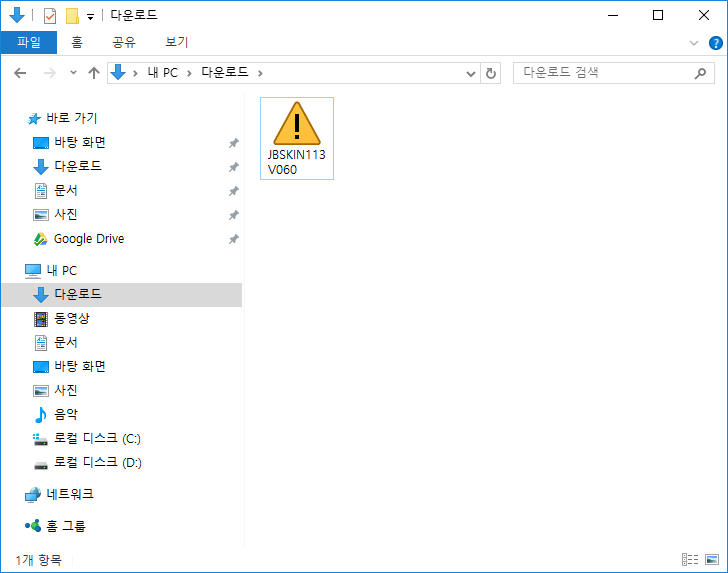
Task: Go back with the back arrow
Action: [x=20, y=73]
